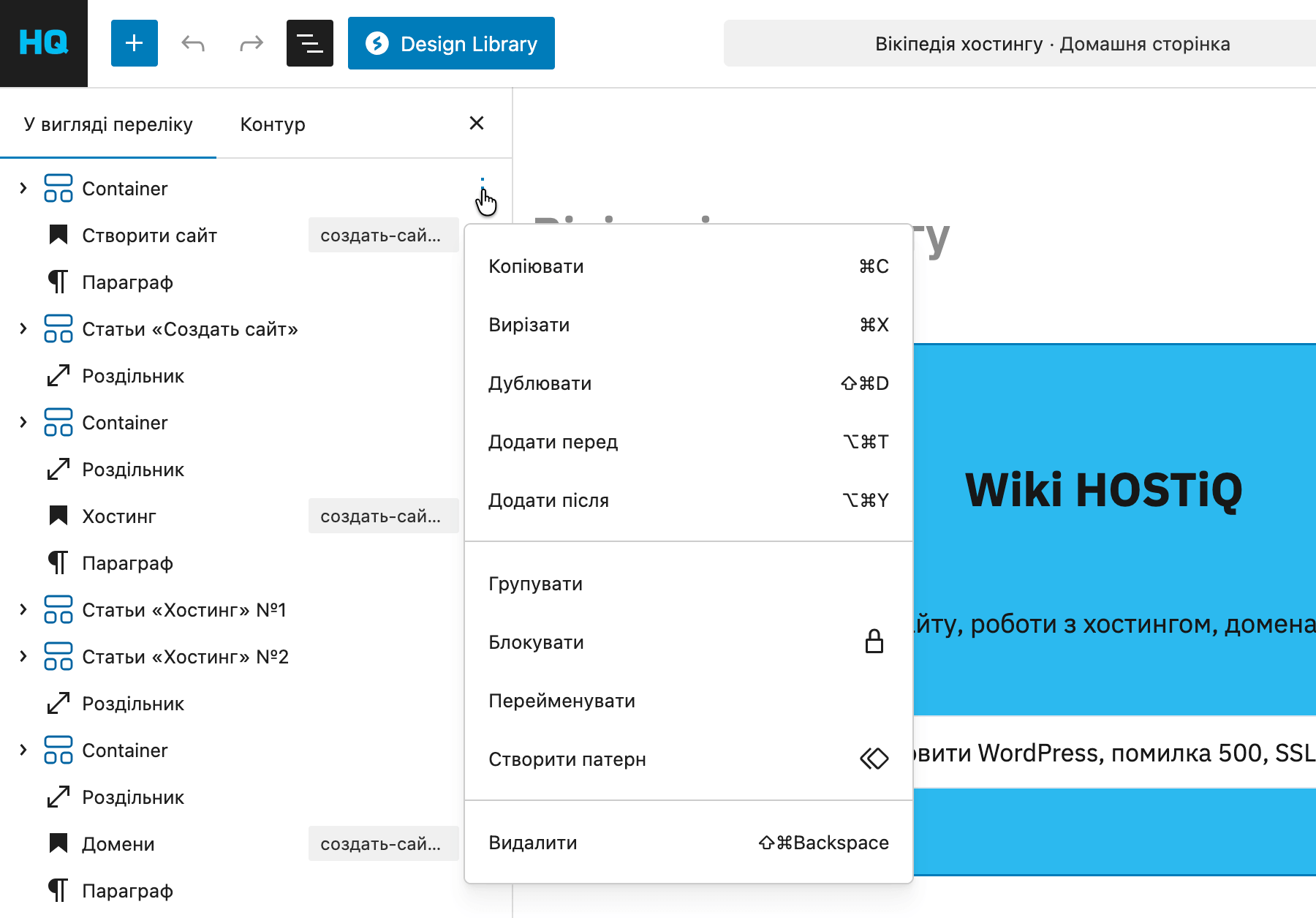Select the Хостинг heading block

[119, 516]
